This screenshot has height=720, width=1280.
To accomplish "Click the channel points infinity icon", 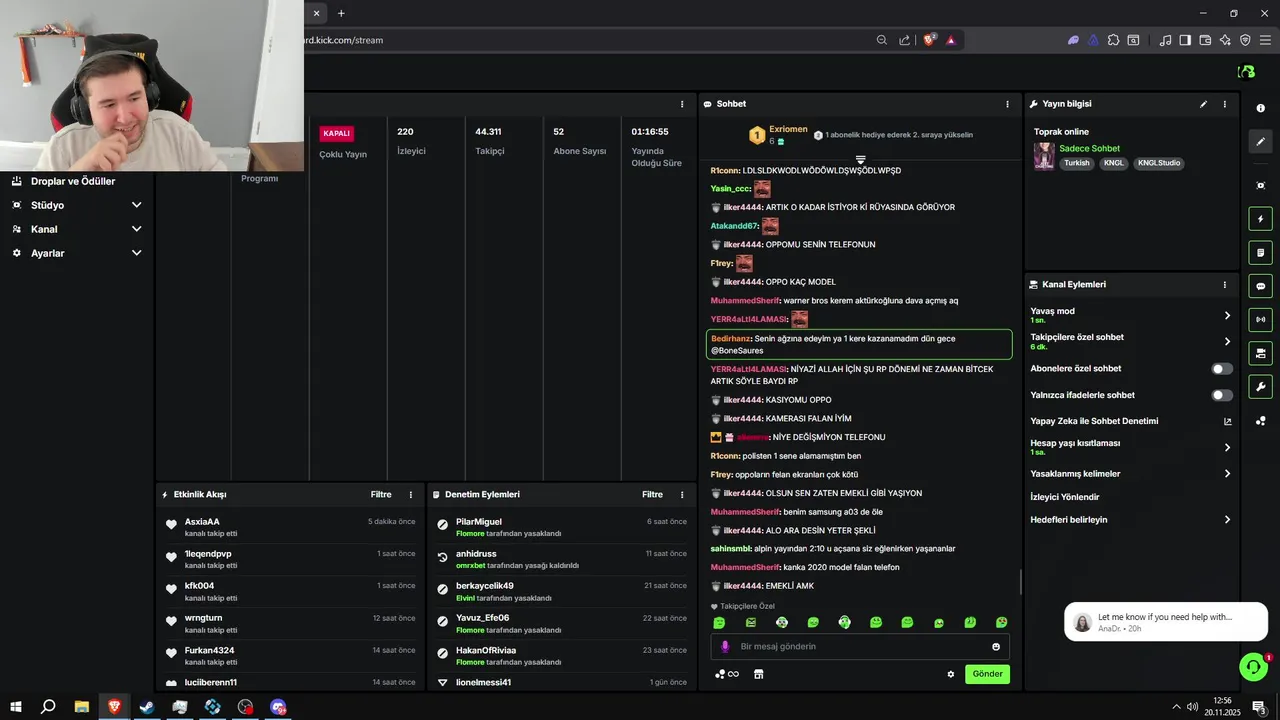I will click(727, 674).
